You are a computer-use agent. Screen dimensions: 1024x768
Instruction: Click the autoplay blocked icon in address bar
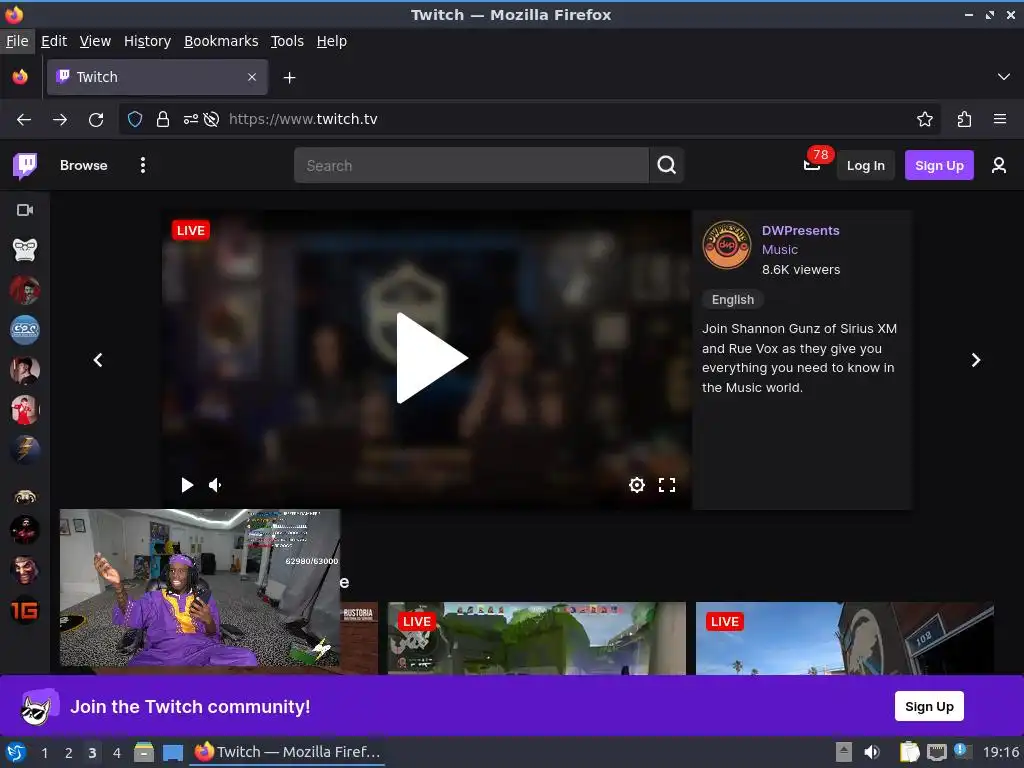[x=211, y=120]
